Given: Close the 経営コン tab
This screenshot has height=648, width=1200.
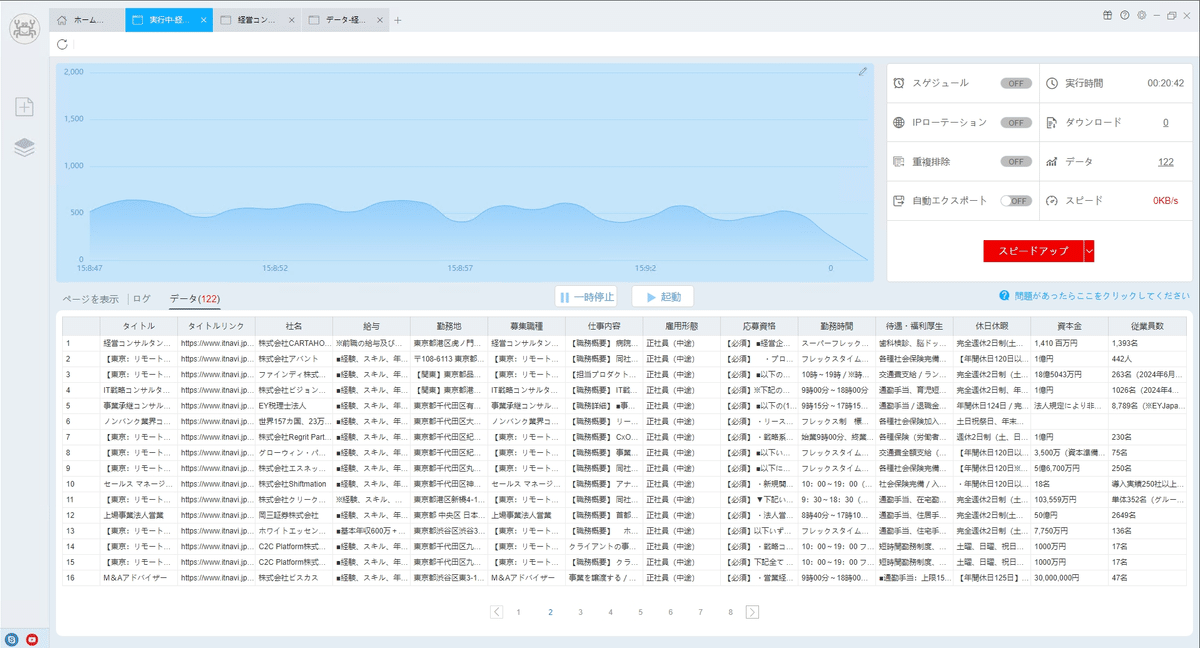Looking at the screenshot, I should (x=291, y=20).
